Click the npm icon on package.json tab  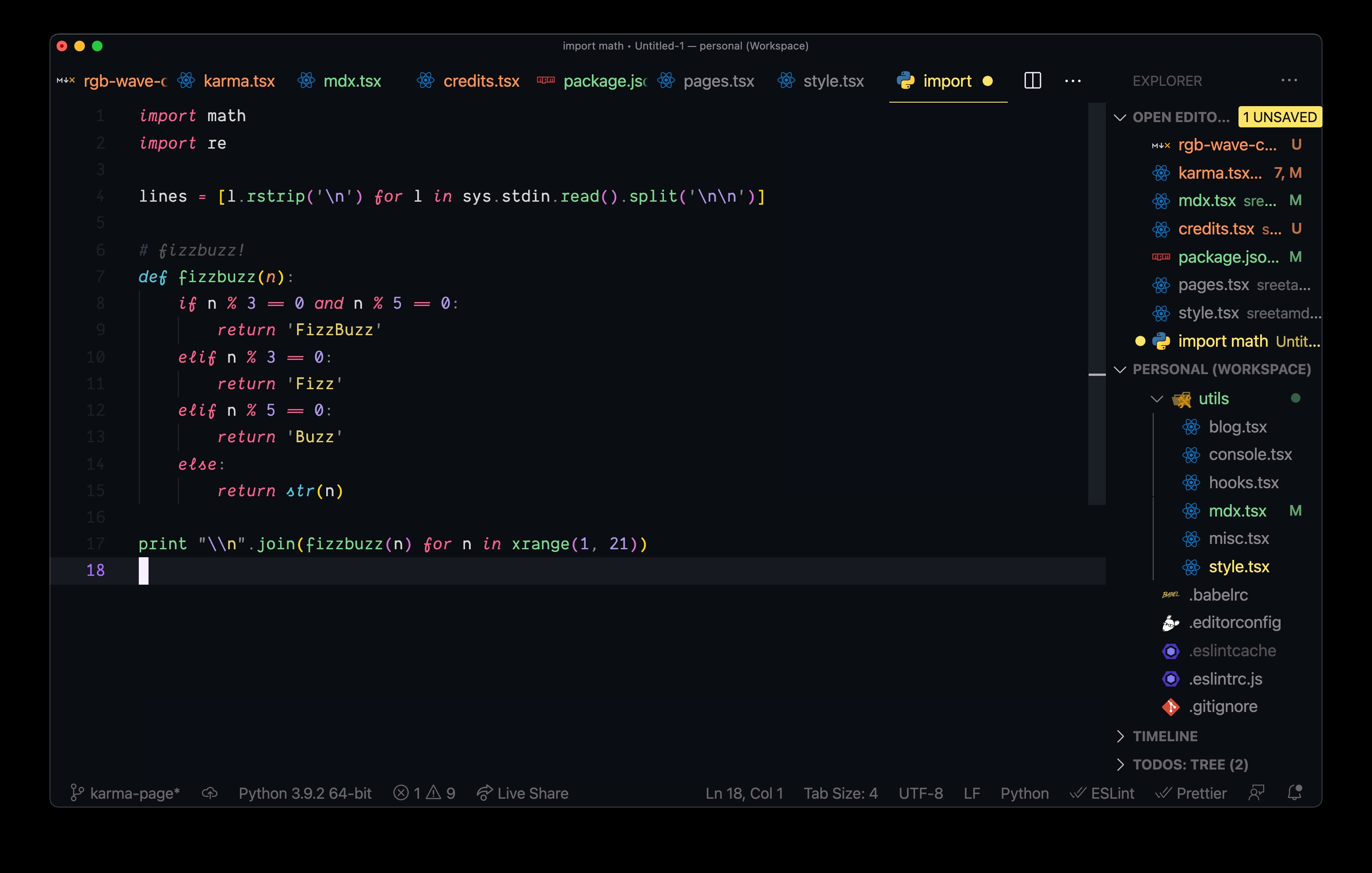pos(545,80)
